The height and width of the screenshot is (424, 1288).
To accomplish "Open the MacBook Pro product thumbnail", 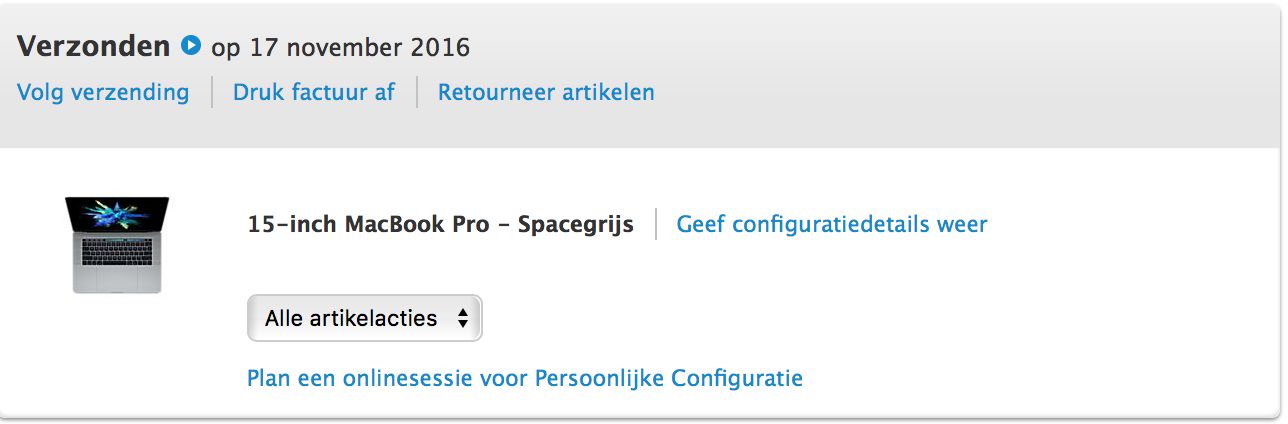I will [117, 245].
